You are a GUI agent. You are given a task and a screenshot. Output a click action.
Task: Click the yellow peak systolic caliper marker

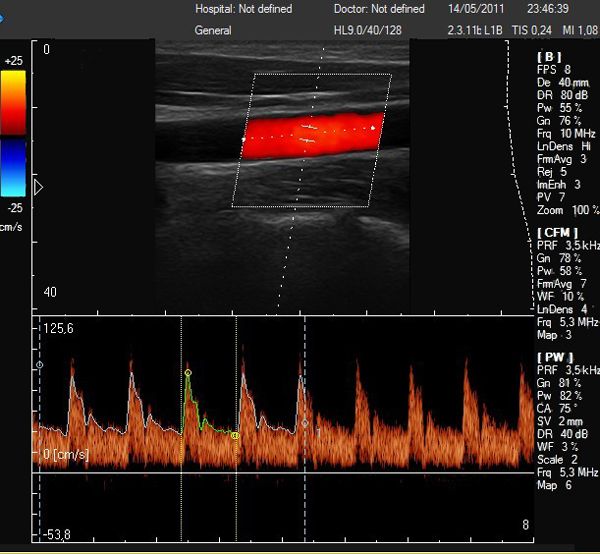[187, 373]
